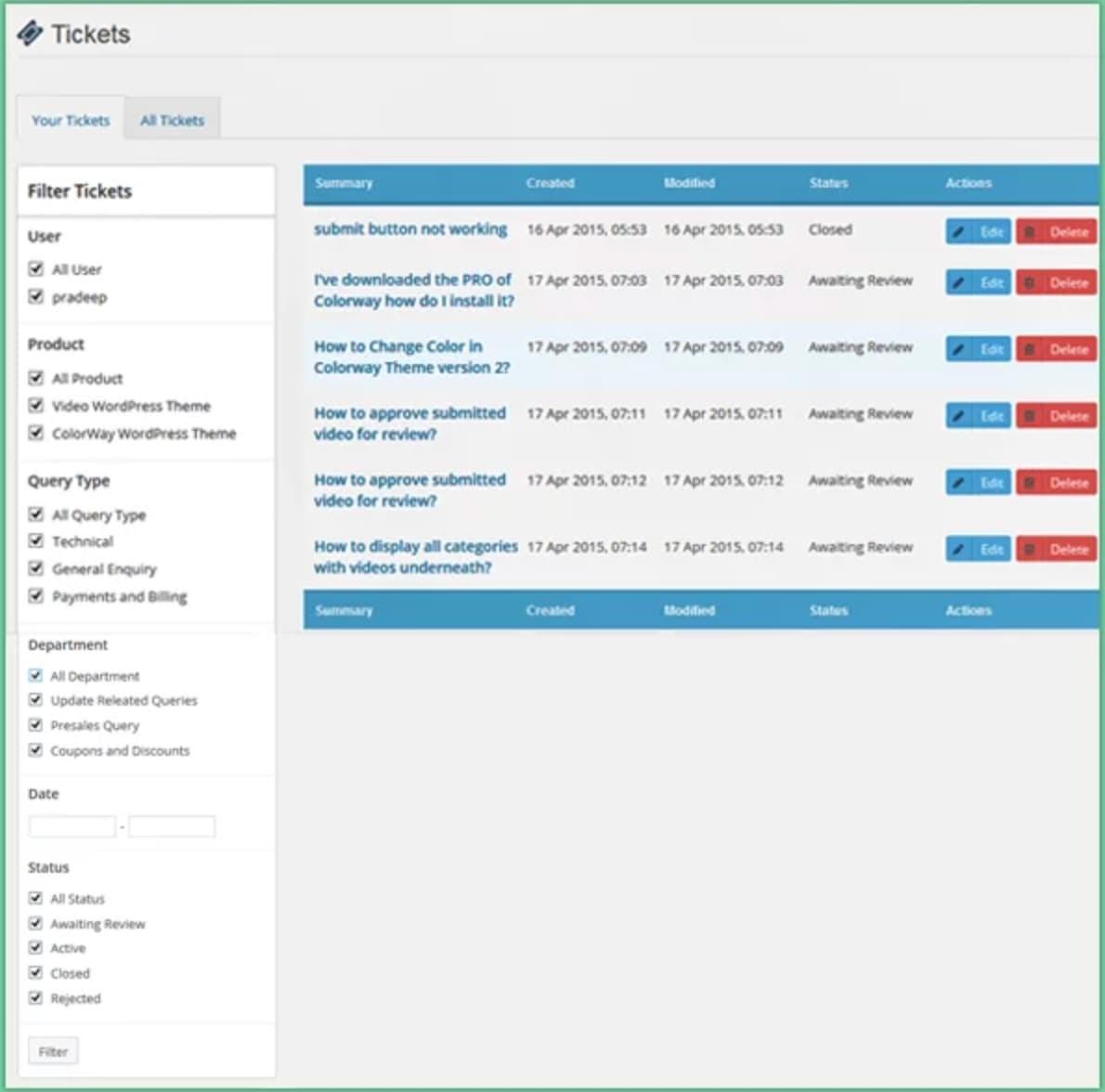Click Delete trash icon for 'How to Change Color' ticket
1105x1092 pixels.
tap(1030, 349)
